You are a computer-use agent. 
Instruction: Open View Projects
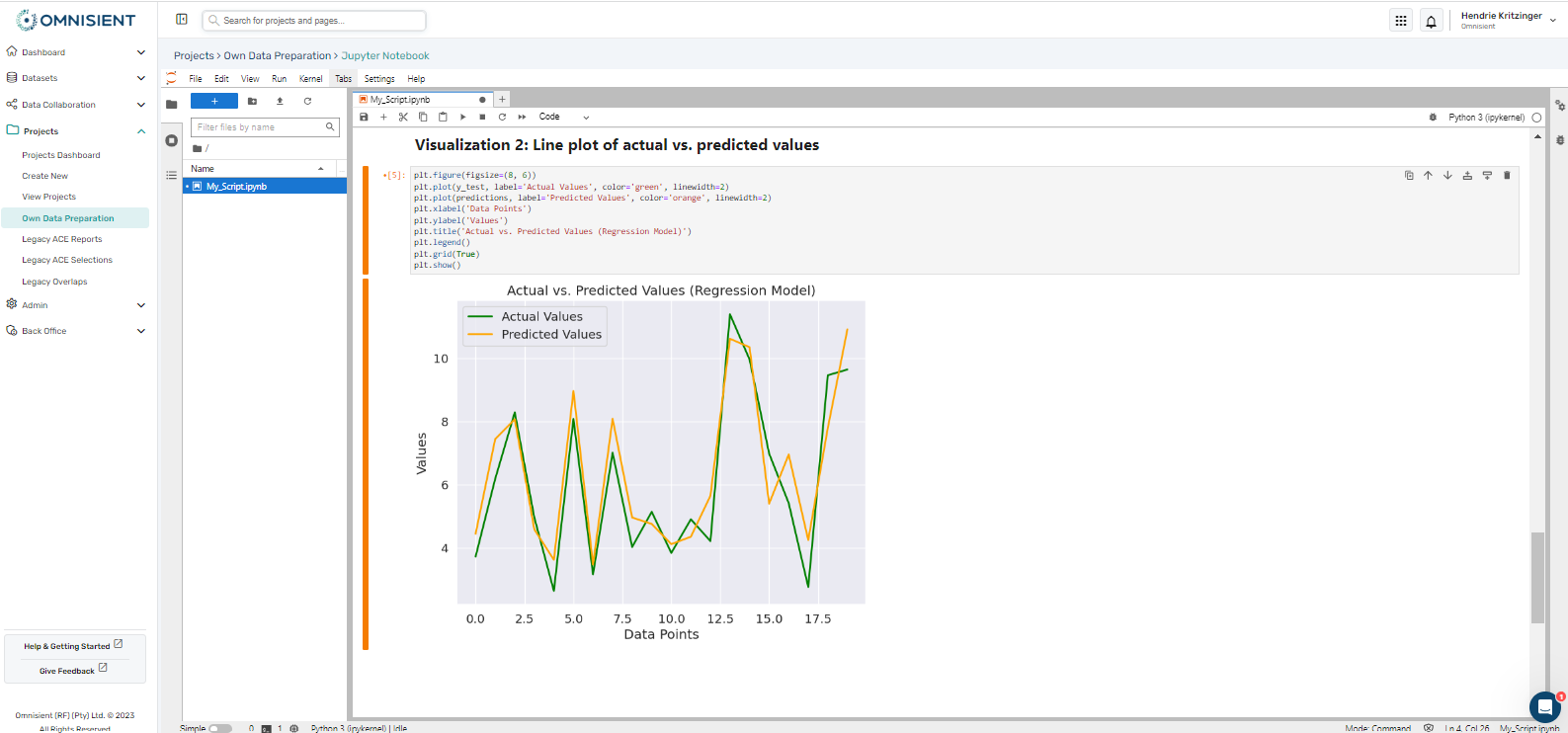[x=49, y=197]
